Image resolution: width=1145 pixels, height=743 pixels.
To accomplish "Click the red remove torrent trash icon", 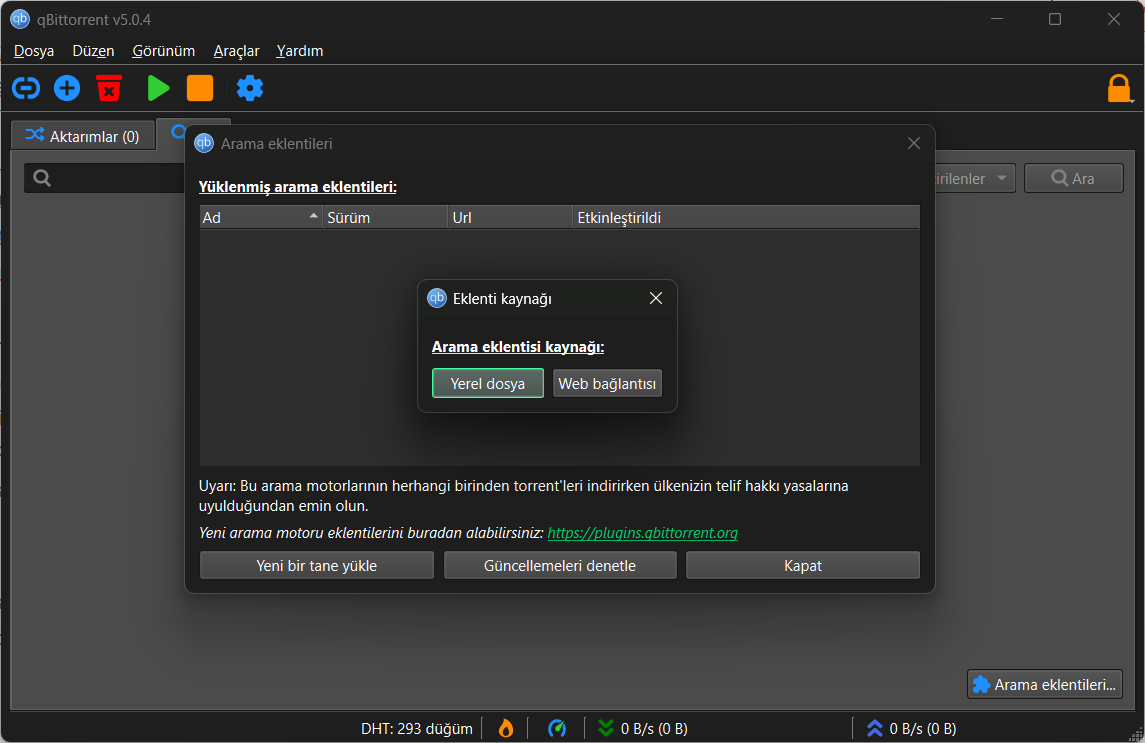I will pyautogui.click(x=109, y=88).
